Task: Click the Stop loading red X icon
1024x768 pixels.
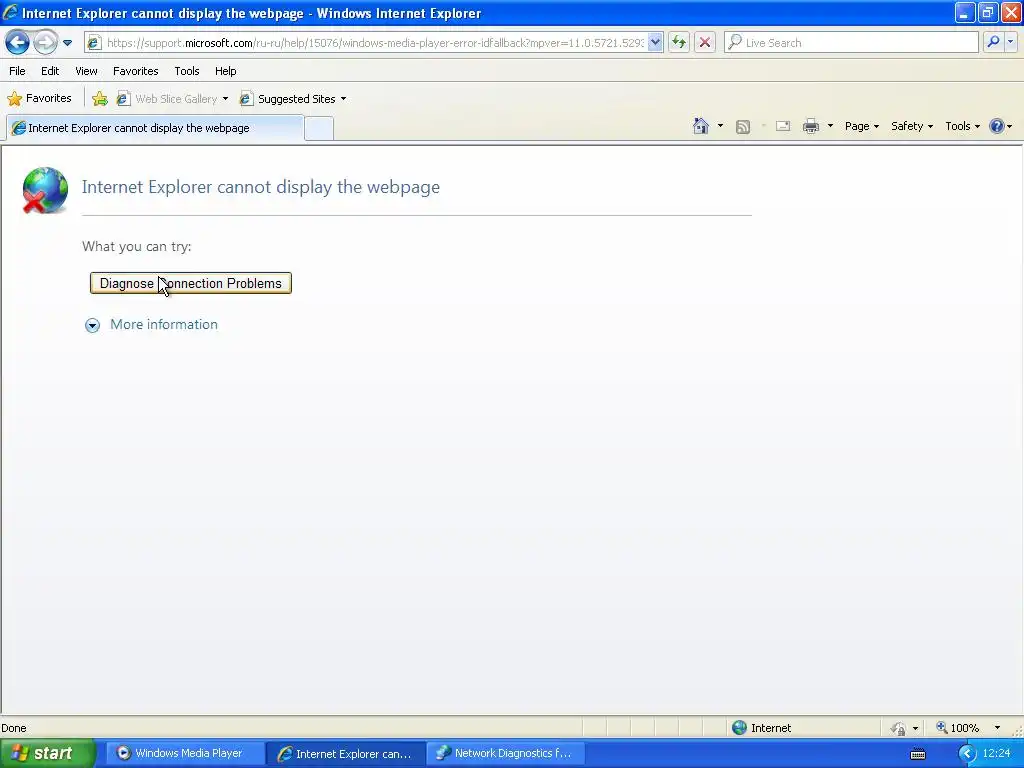Action: click(x=705, y=43)
